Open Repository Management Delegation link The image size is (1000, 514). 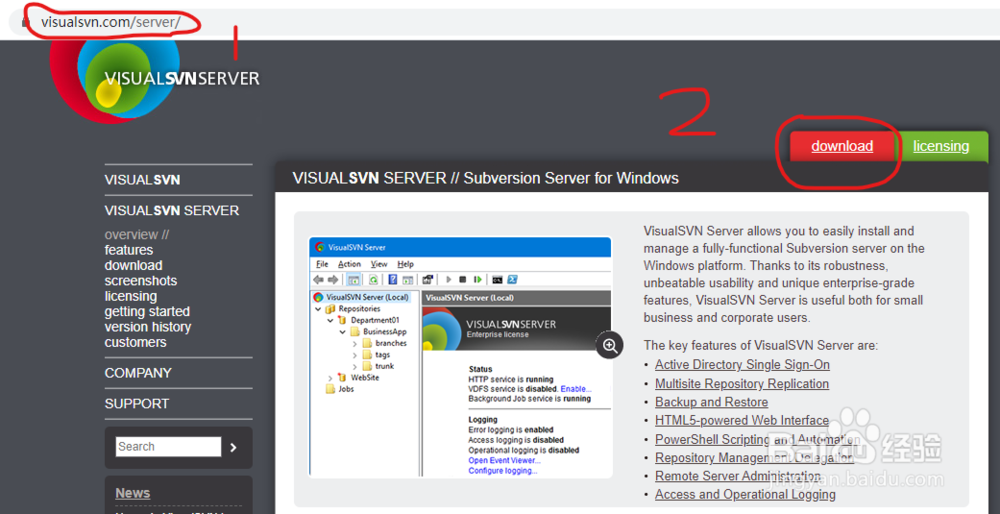(x=754, y=458)
